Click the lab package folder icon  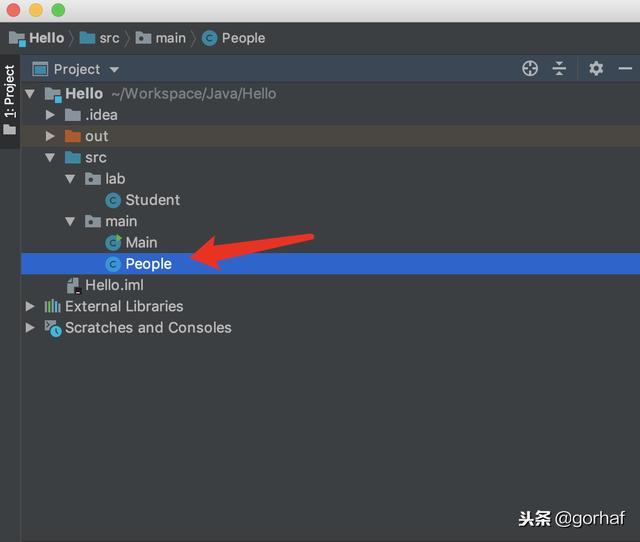click(x=93, y=179)
